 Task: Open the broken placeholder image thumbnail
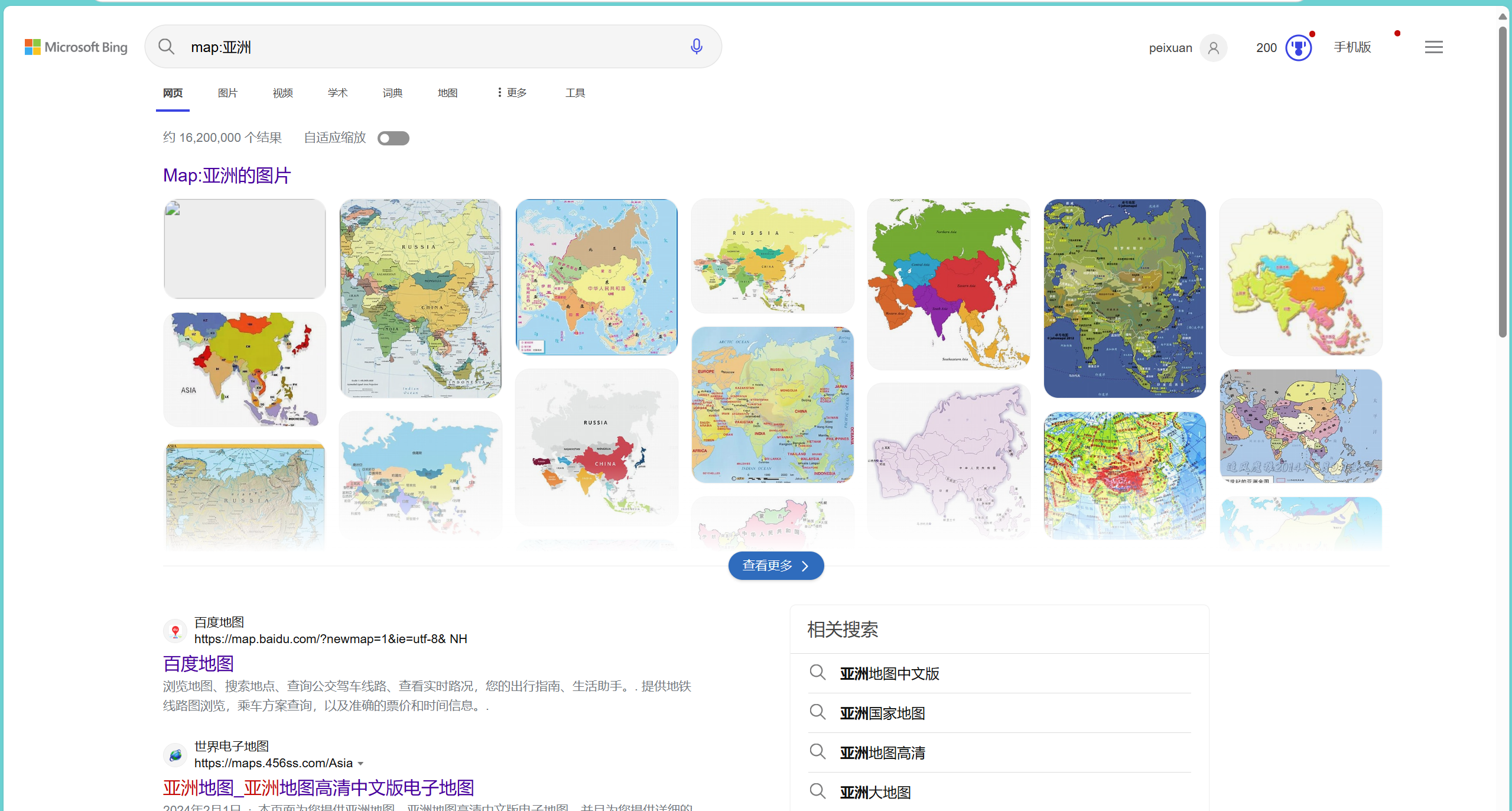pos(245,249)
